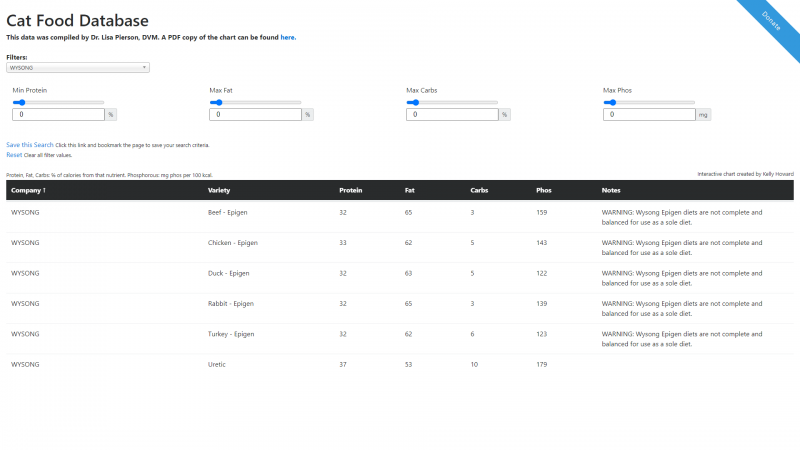Click the Max Fat slider
The image size is (800, 450).
256,102
